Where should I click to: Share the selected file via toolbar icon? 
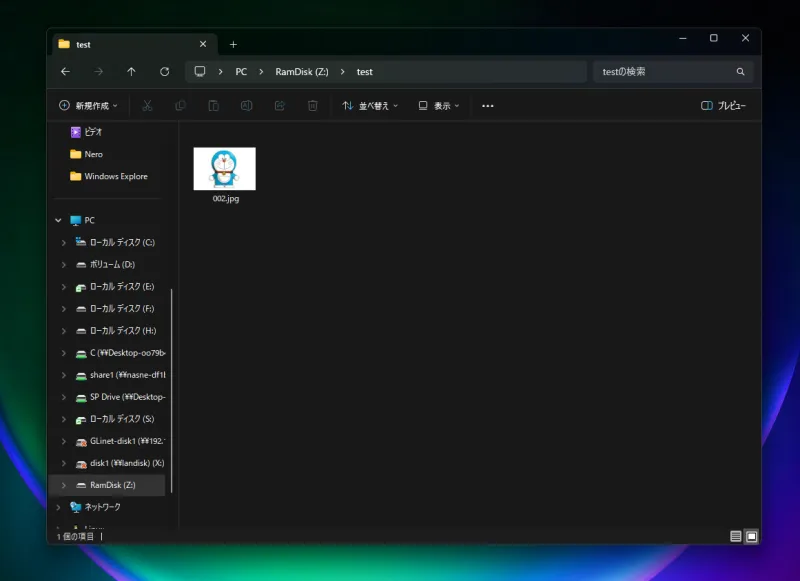click(x=280, y=105)
